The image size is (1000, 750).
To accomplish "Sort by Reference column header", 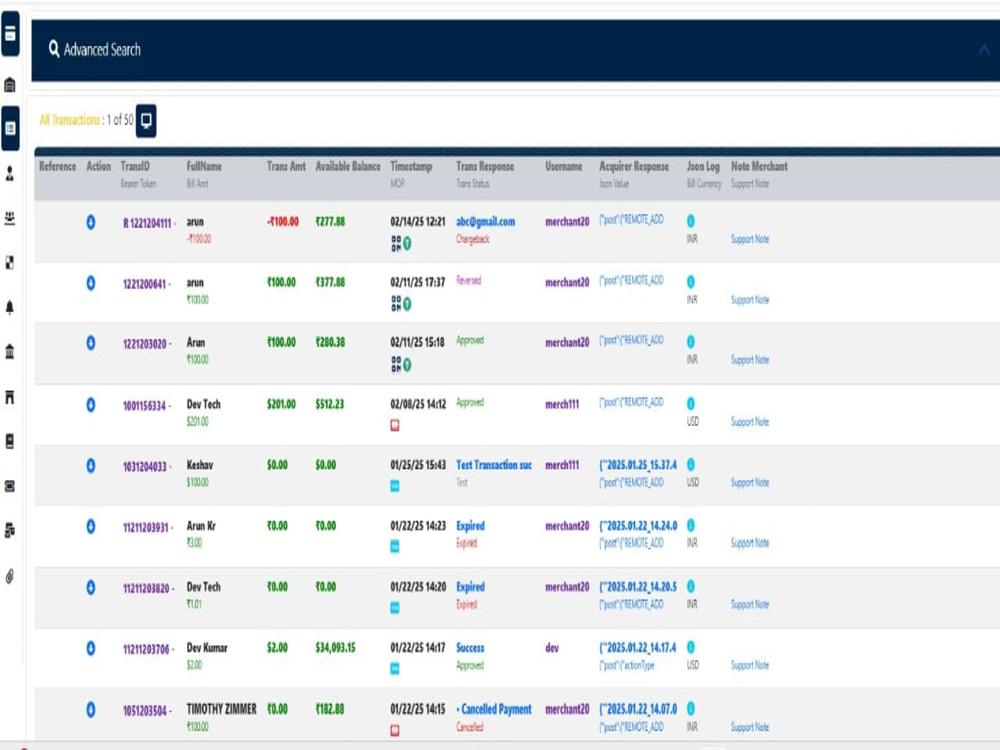I will (x=57, y=166).
